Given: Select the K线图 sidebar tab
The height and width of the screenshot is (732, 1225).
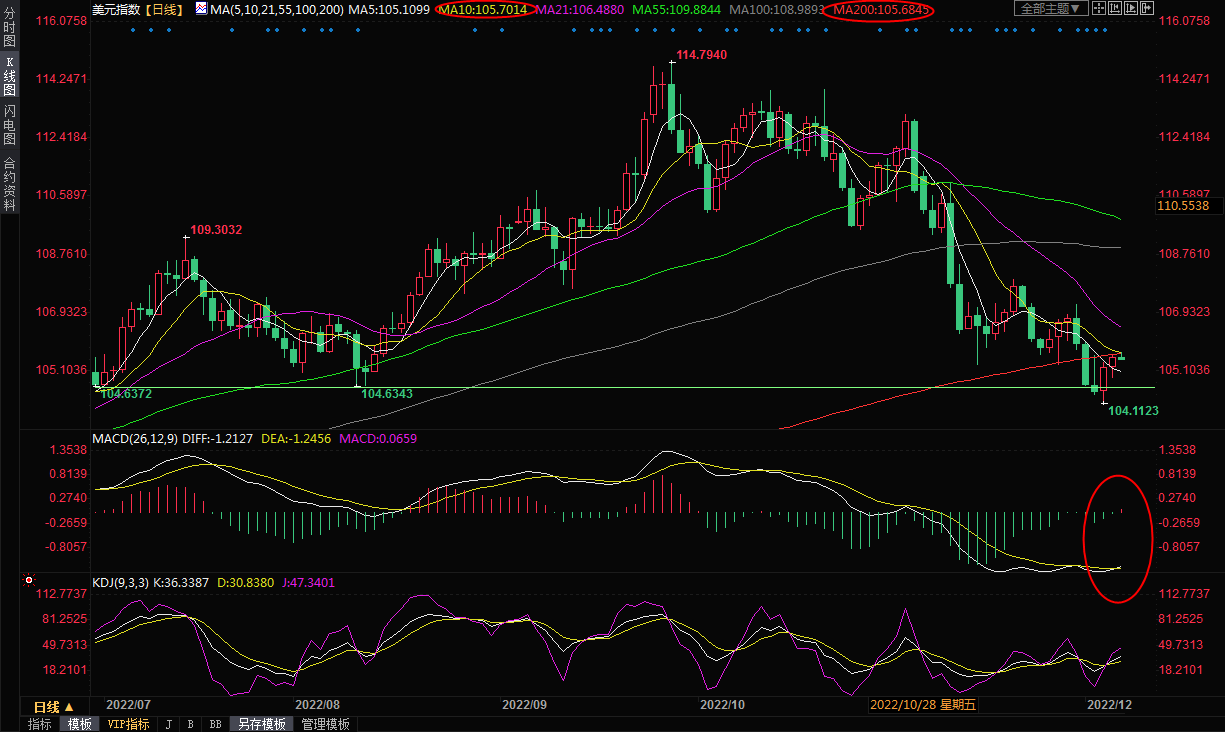Looking at the screenshot, I should (x=9, y=76).
